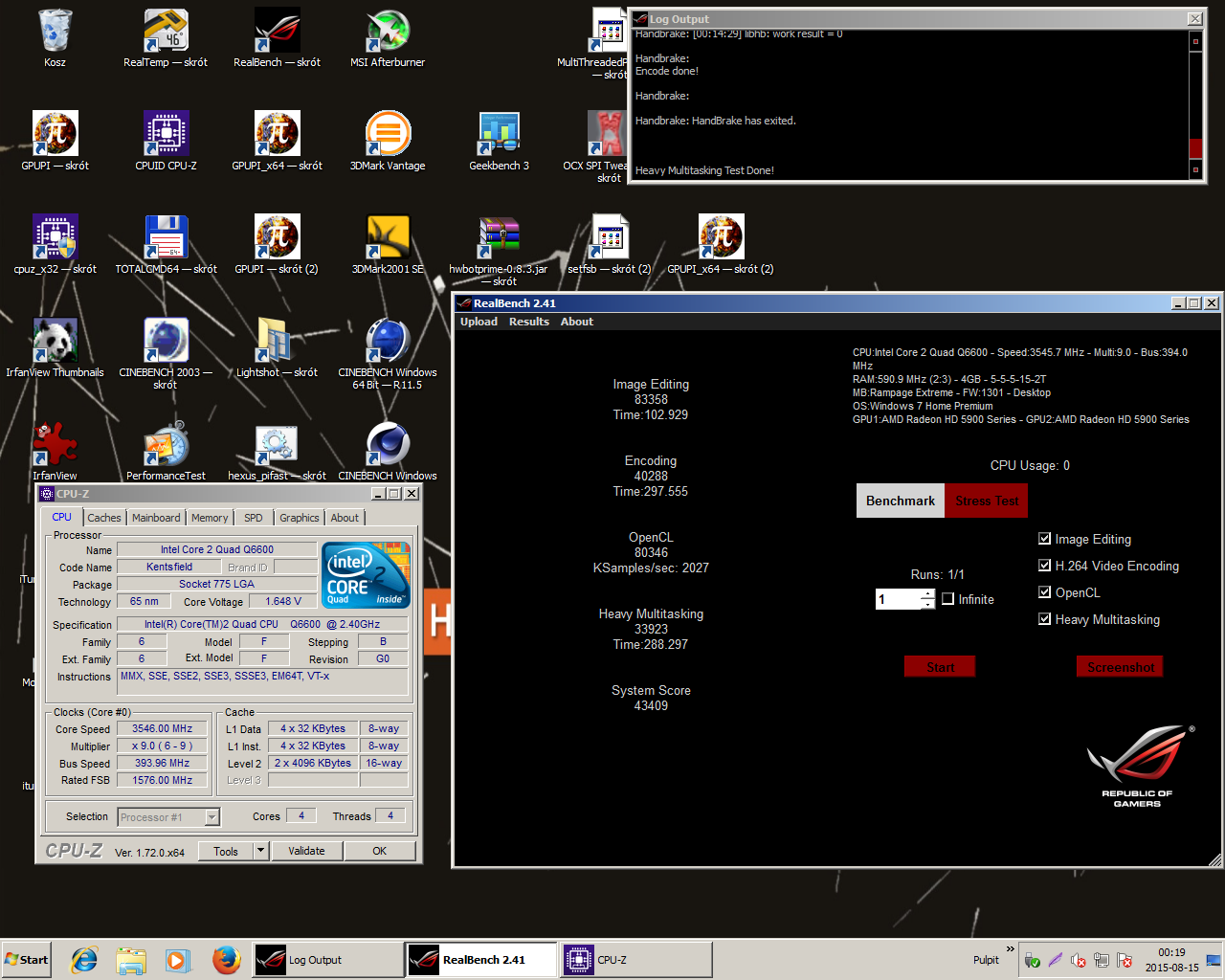The image size is (1225, 980).
Task: Click the CPU-Z Tools button
Action: click(226, 851)
